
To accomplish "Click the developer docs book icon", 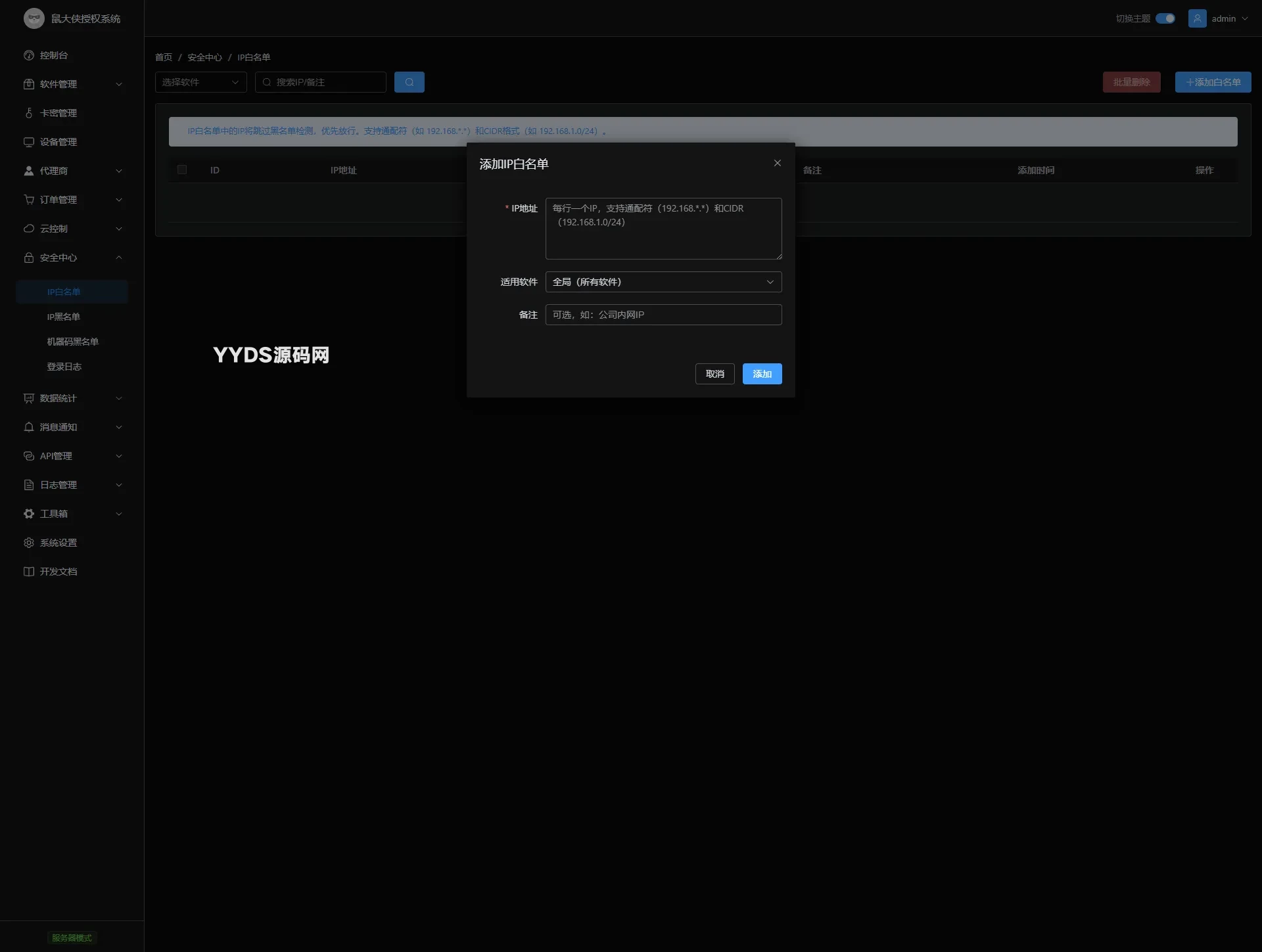I will [29, 572].
